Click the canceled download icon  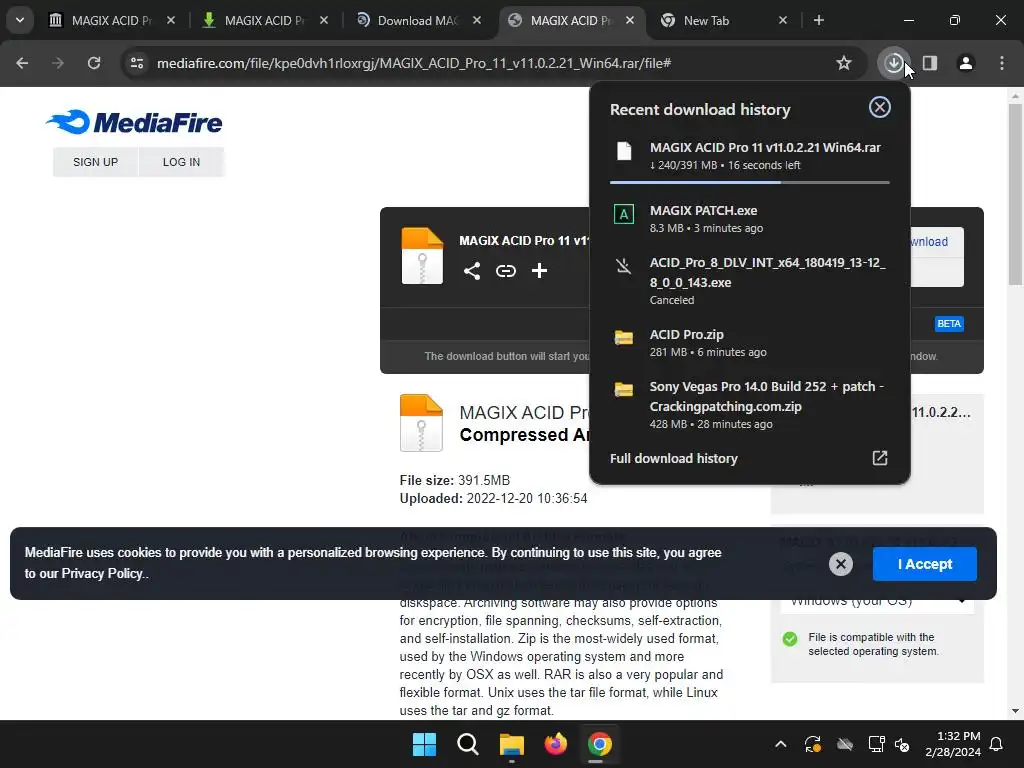tap(624, 265)
